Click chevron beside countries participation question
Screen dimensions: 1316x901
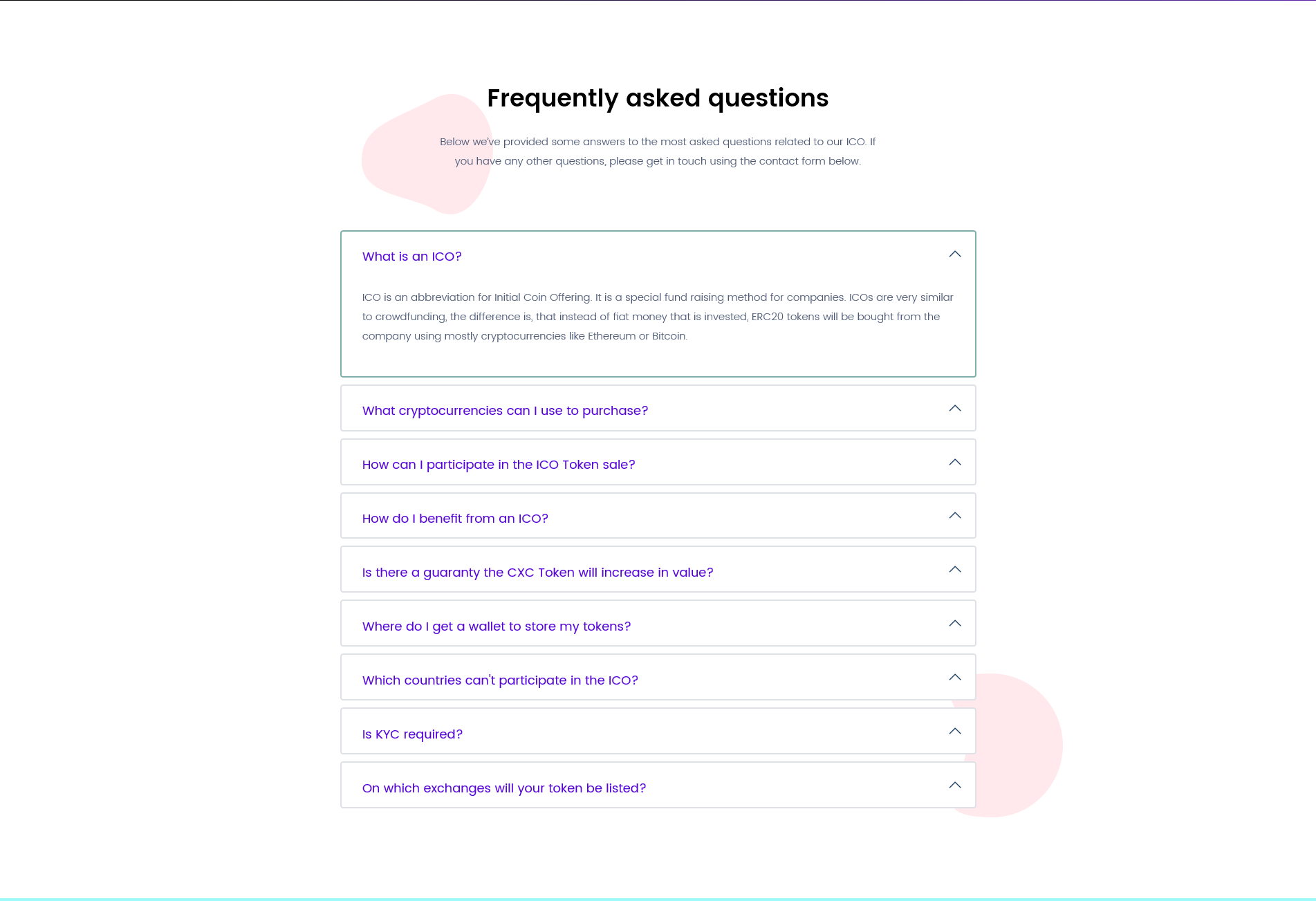tap(955, 678)
